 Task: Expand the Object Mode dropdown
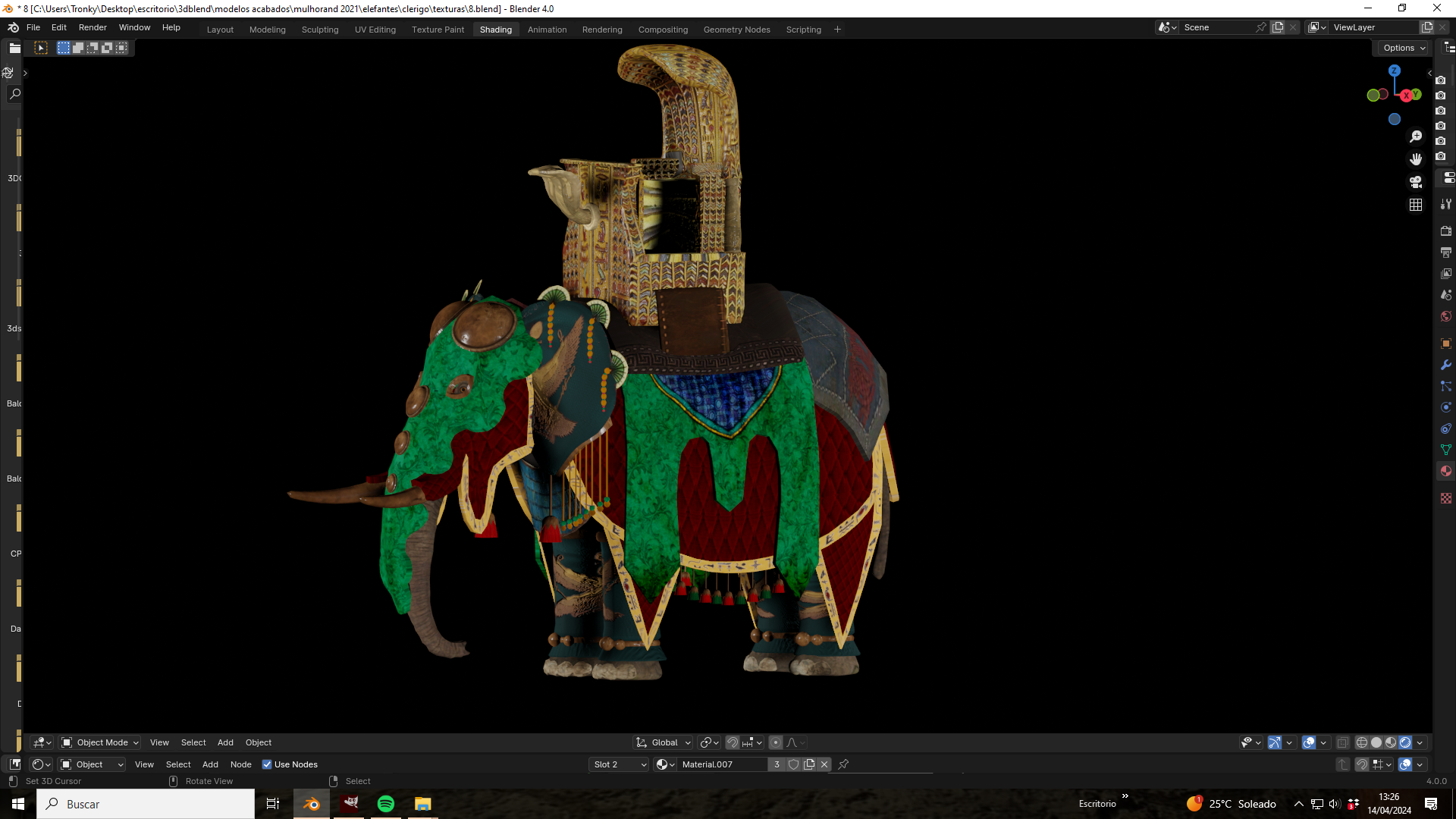point(100,742)
